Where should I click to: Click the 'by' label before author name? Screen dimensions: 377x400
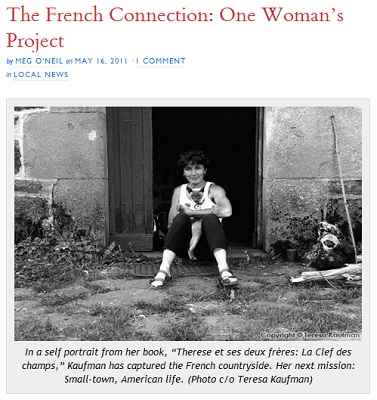coord(10,62)
